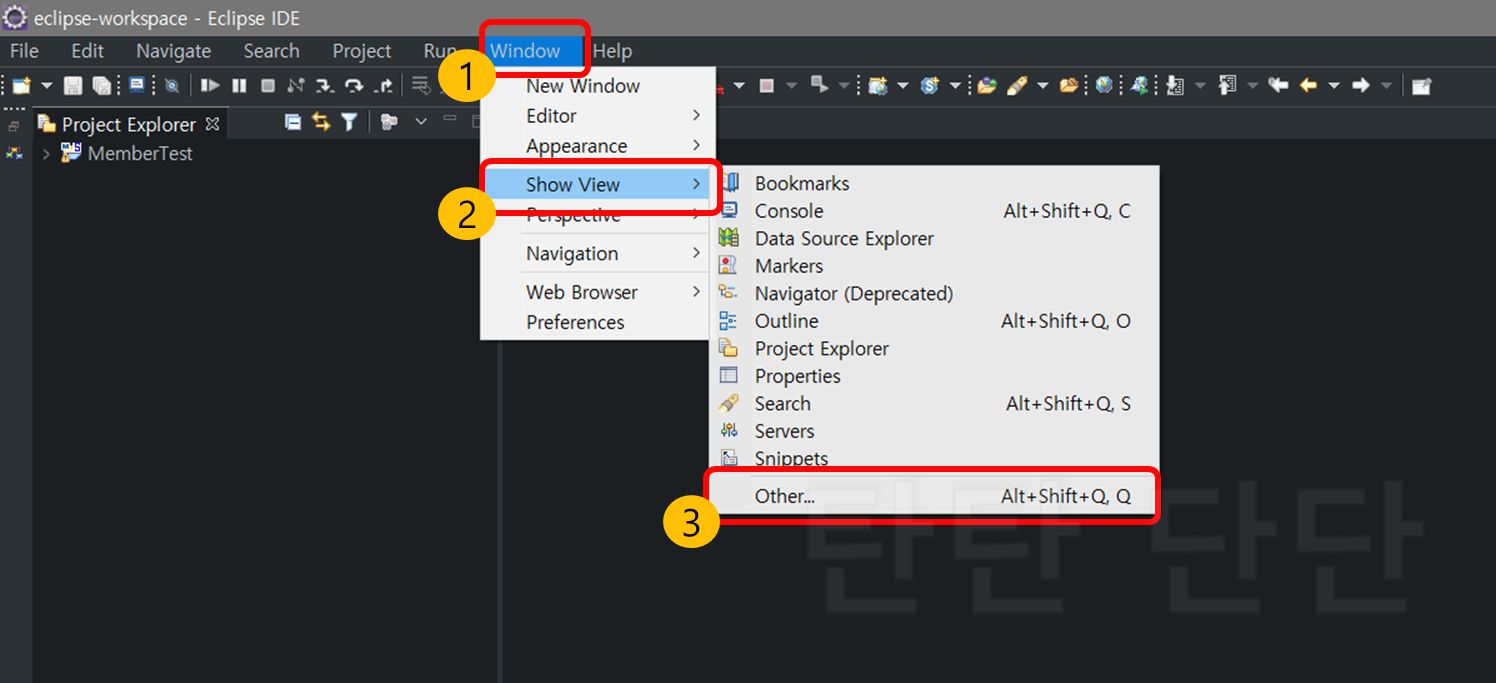Show the Properties view

[935, 376]
